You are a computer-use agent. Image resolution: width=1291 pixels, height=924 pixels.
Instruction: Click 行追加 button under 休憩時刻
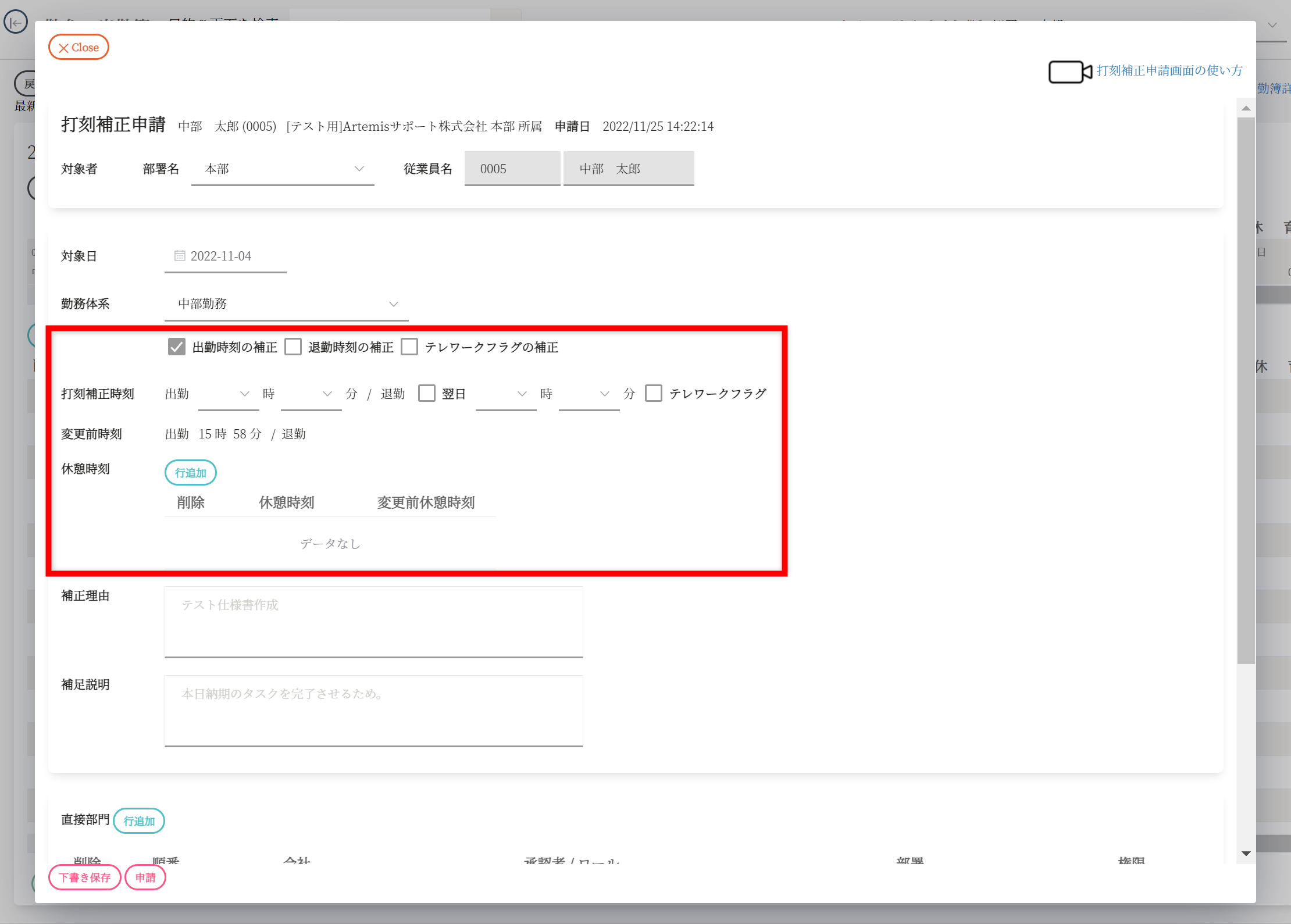point(191,473)
